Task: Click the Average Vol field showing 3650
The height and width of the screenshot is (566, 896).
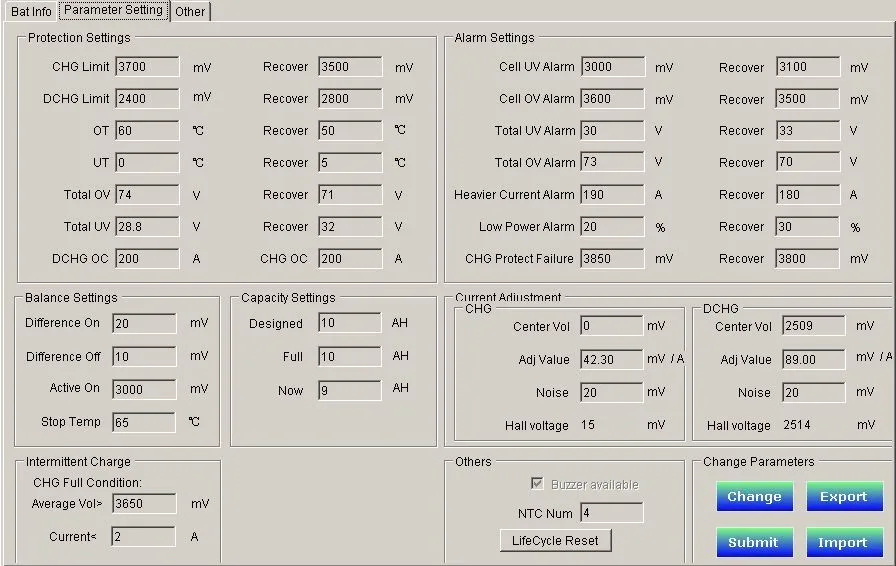Action: 144,503
